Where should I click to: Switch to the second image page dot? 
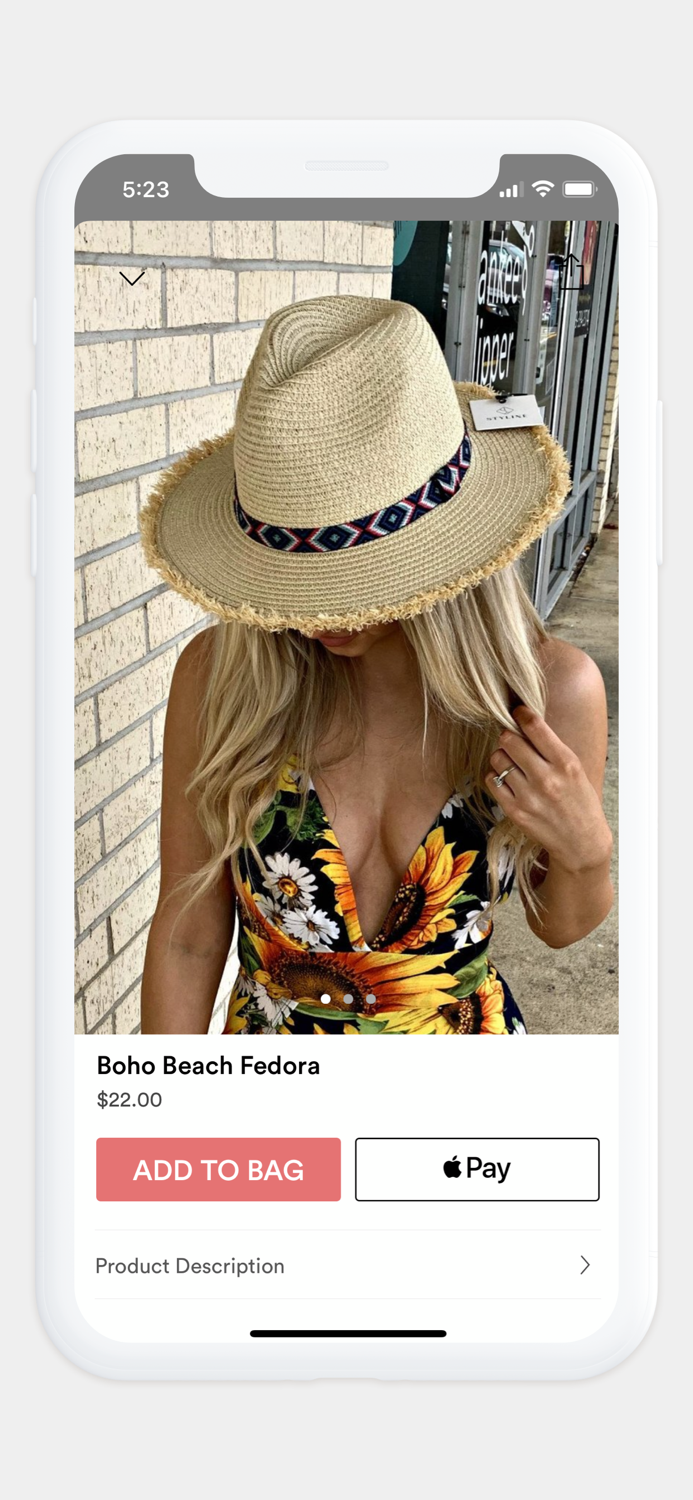[348, 998]
